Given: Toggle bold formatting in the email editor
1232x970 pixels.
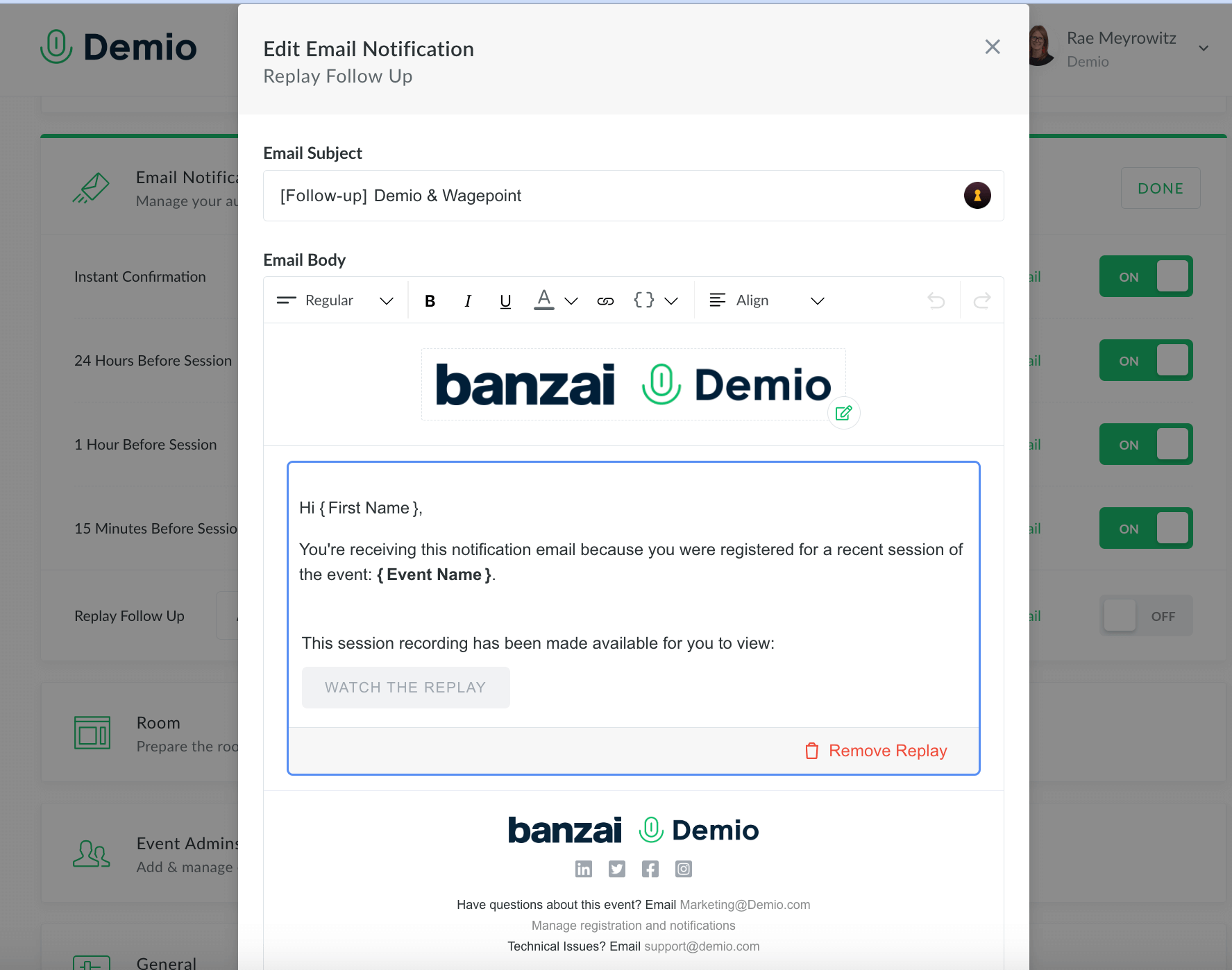Looking at the screenshot, I should [430, 300].
